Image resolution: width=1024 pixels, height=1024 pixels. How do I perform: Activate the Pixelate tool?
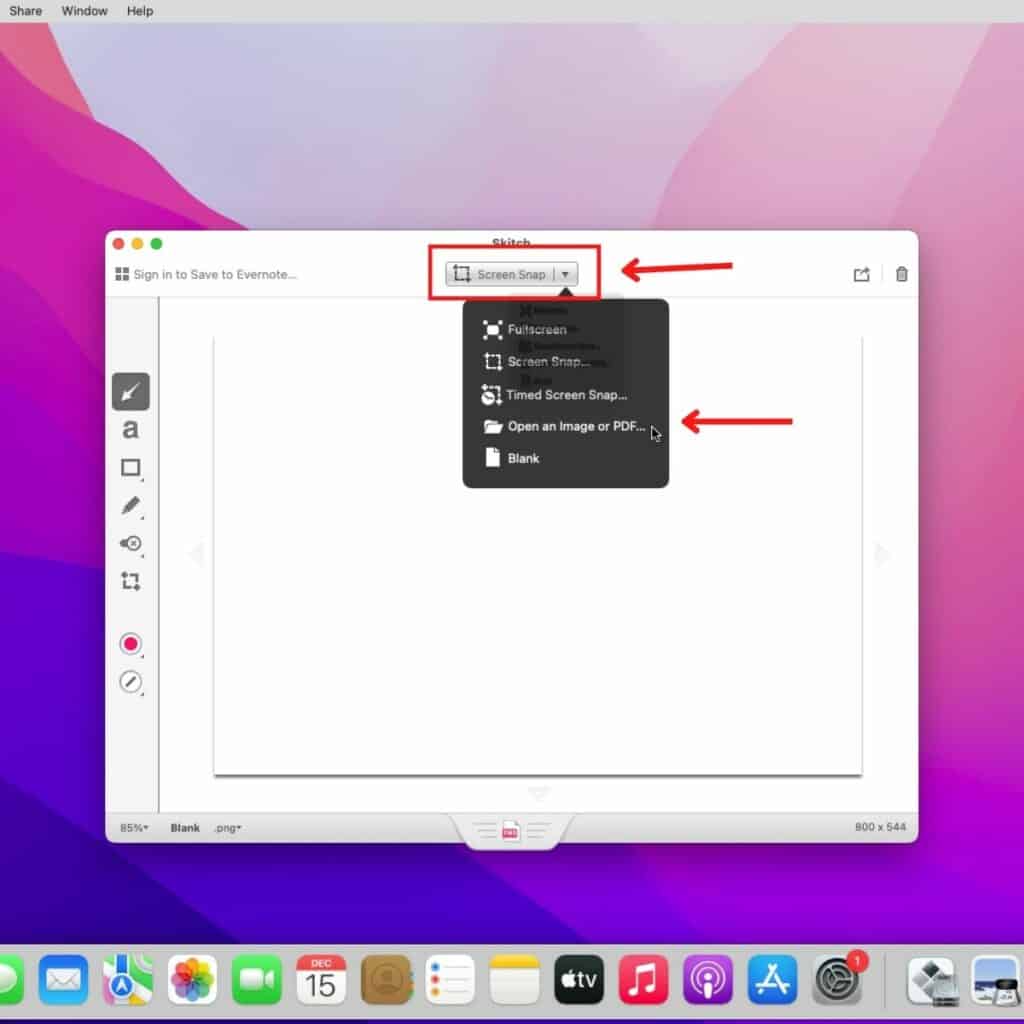131,543
